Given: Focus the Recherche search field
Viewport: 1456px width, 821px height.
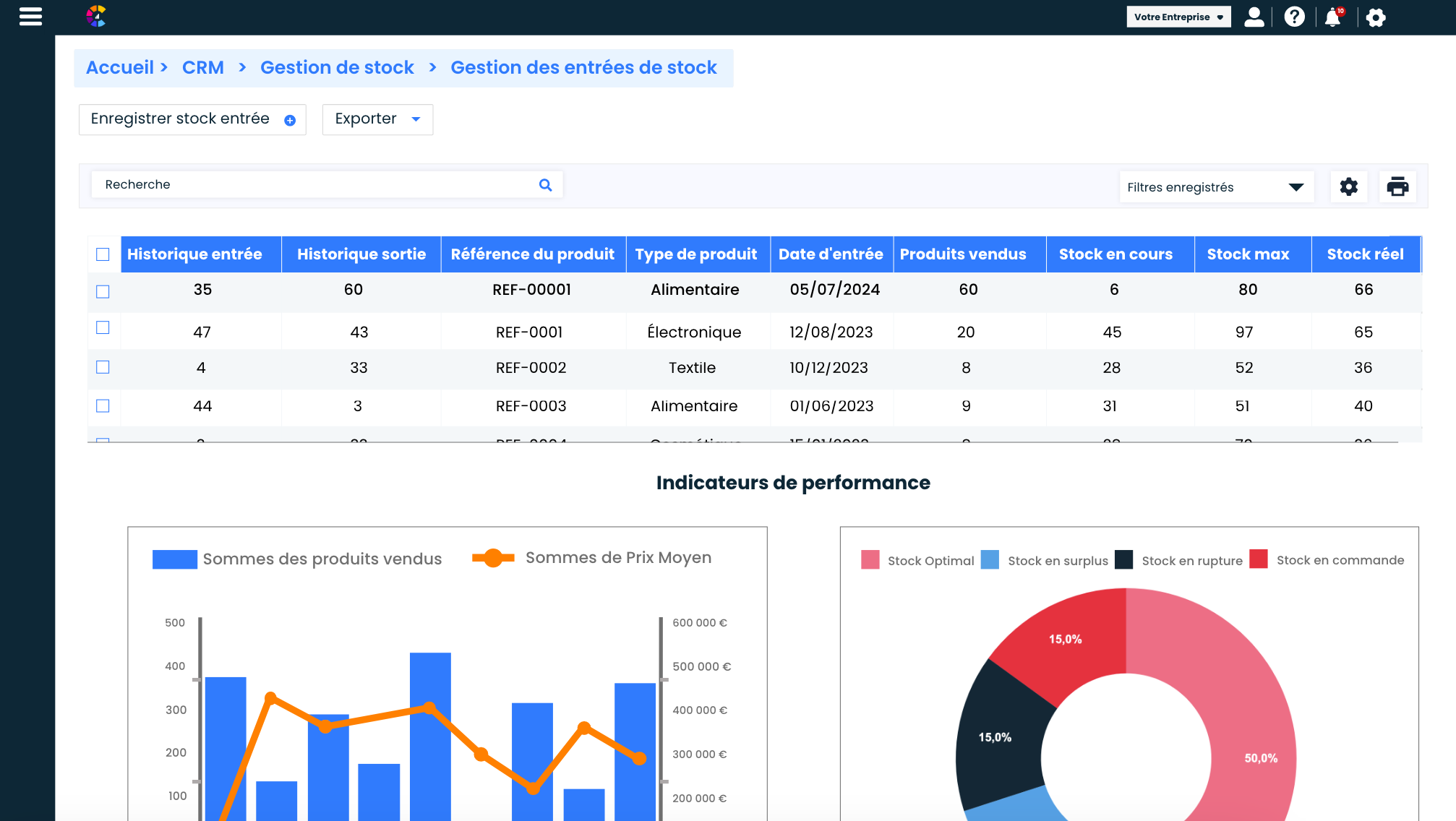Looking at the screenshot, I should coord(327,185).
